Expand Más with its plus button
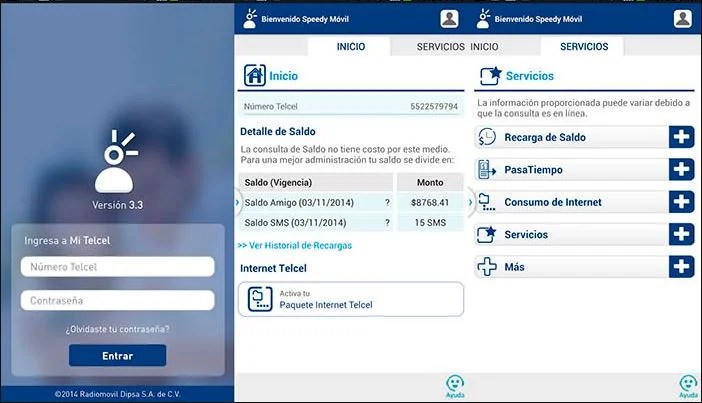Image resolution: width=702 pixels, height=403 pixels. (681, 267)
